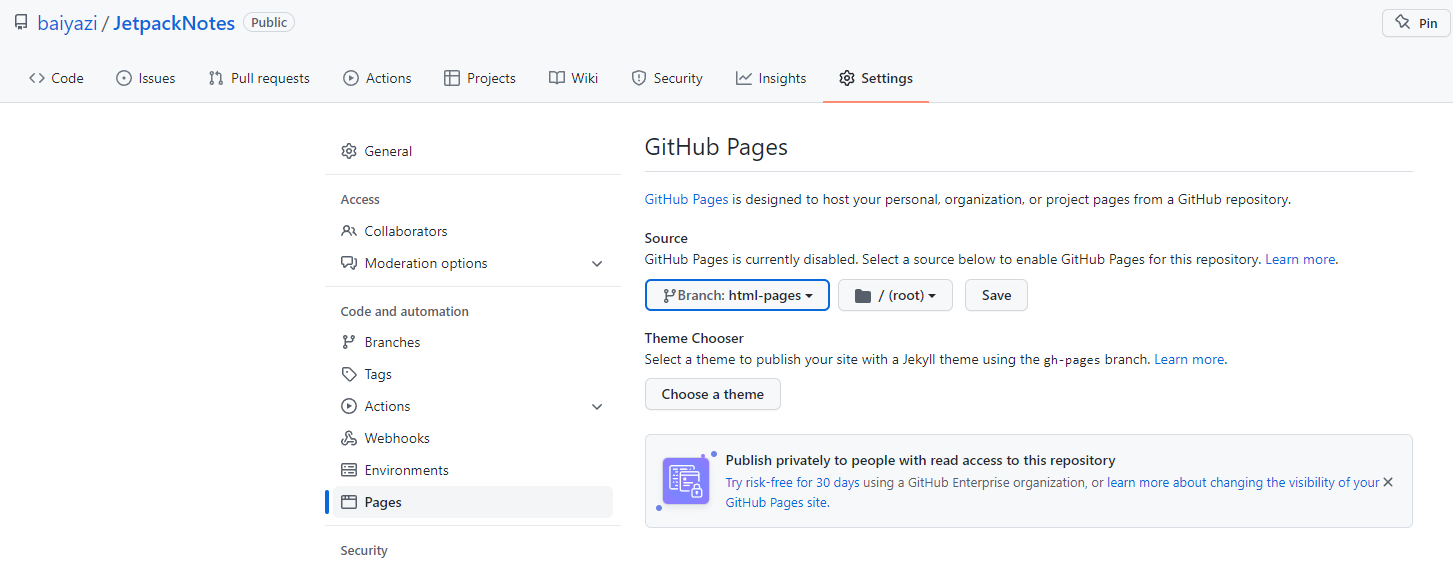This screenshot has height=565, width=1453.
Task: Switch to the Code tab
Action: click(56, 78)
